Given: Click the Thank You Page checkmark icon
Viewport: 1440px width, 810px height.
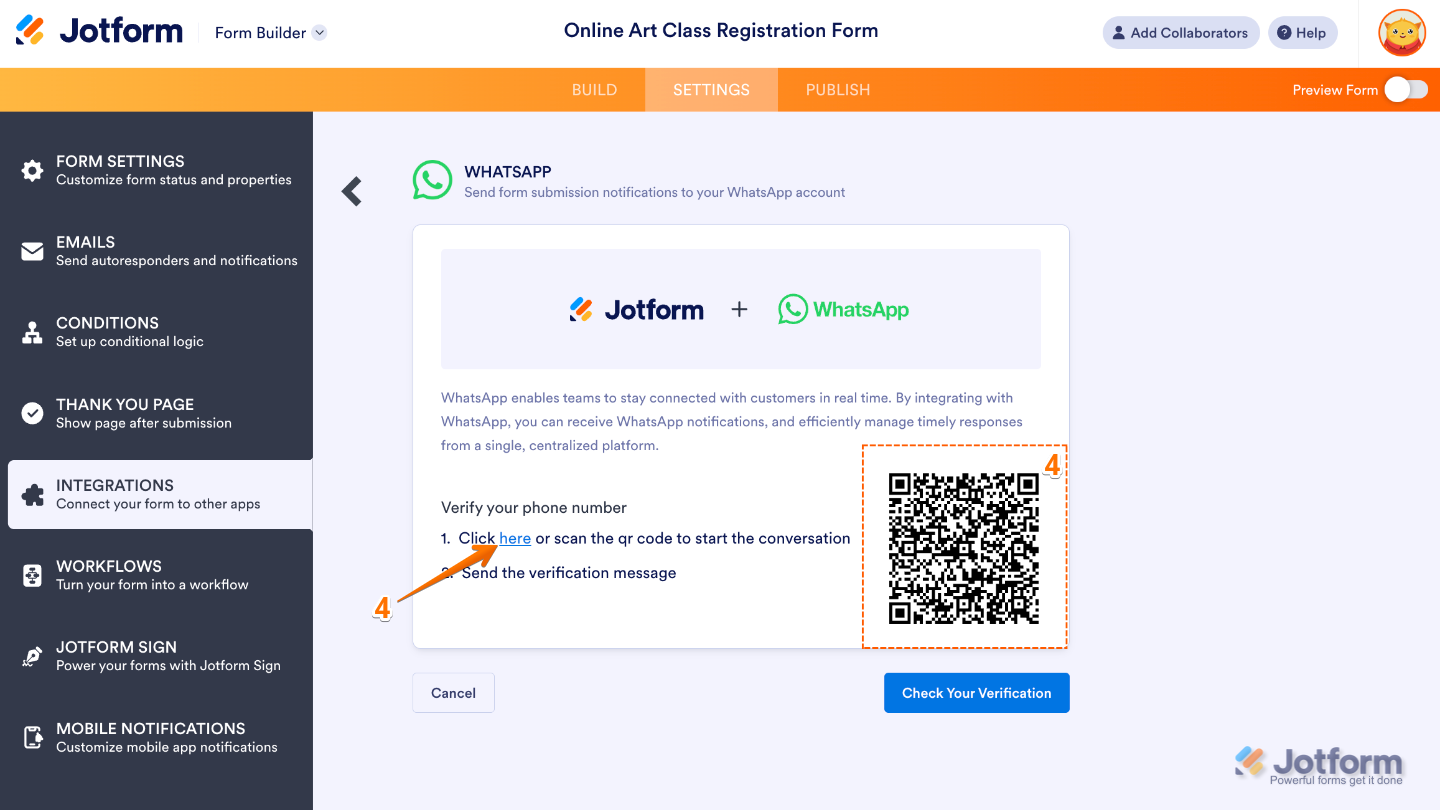Looking at the screenshot, I should click(x=33, y=413).
